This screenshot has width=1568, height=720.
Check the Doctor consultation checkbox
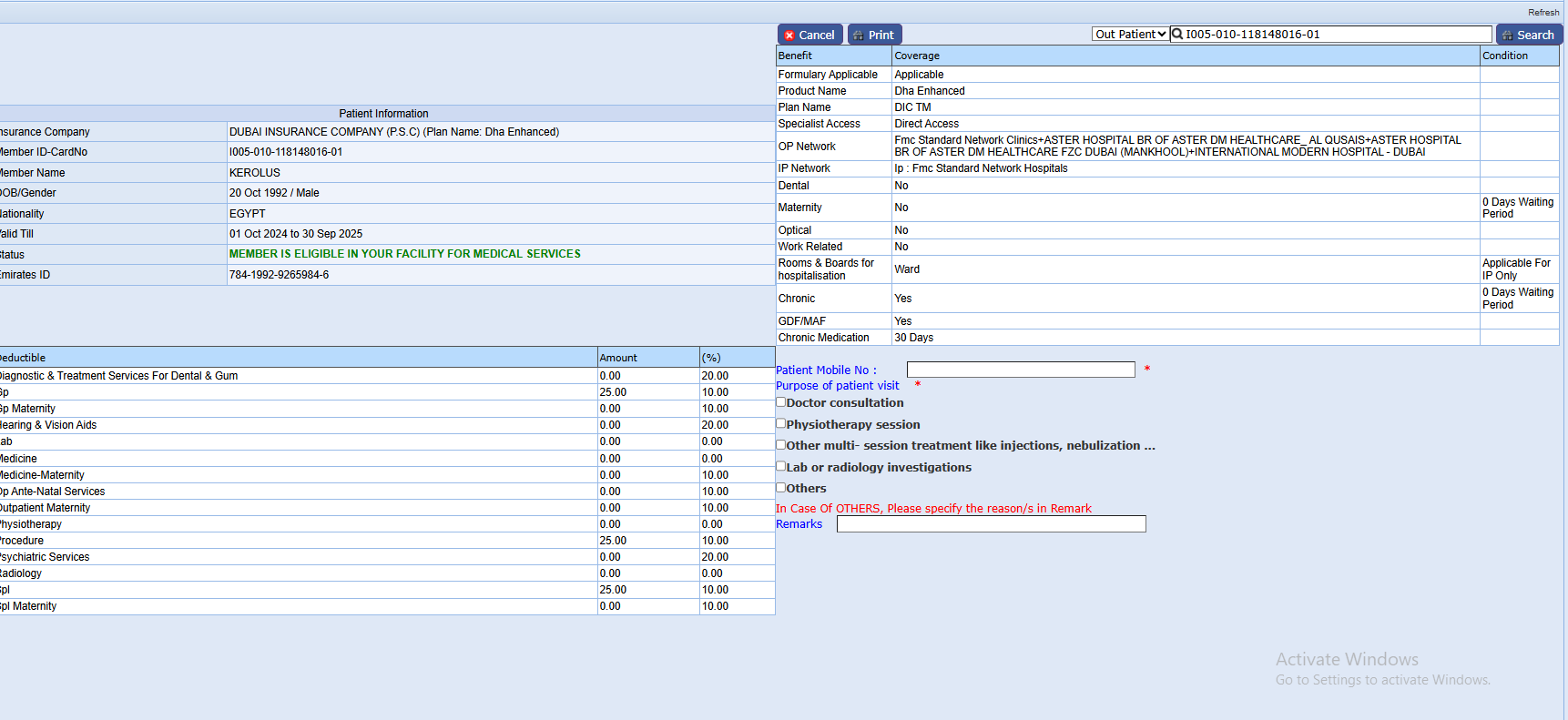(781, 402)
